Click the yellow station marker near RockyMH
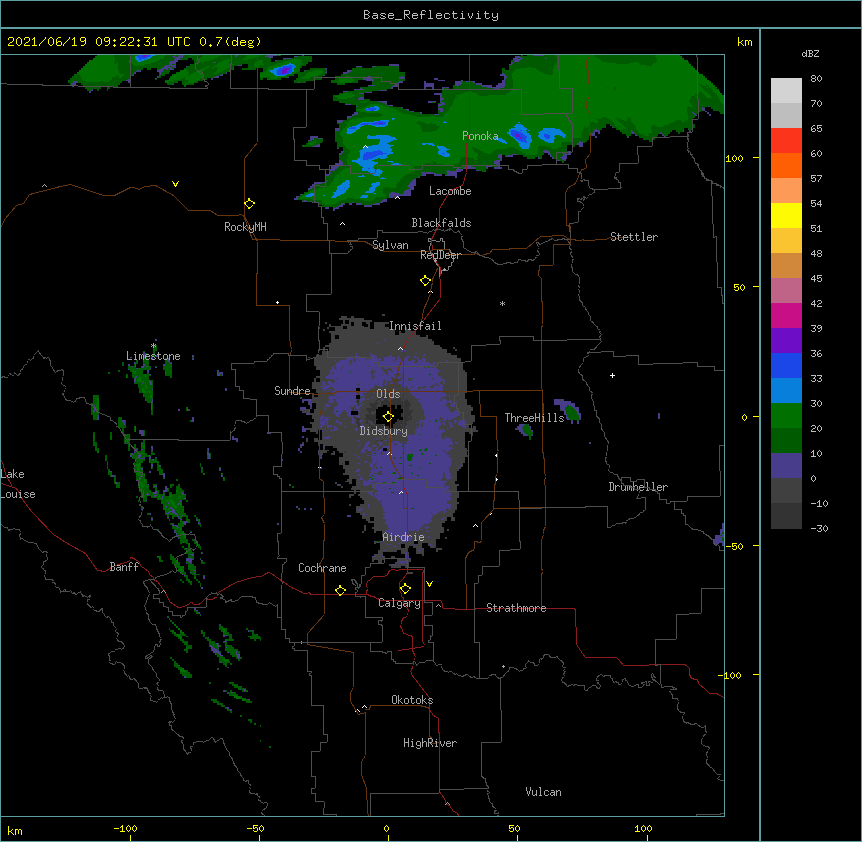This screenshot has width=862, height=842. pos(249,204)
